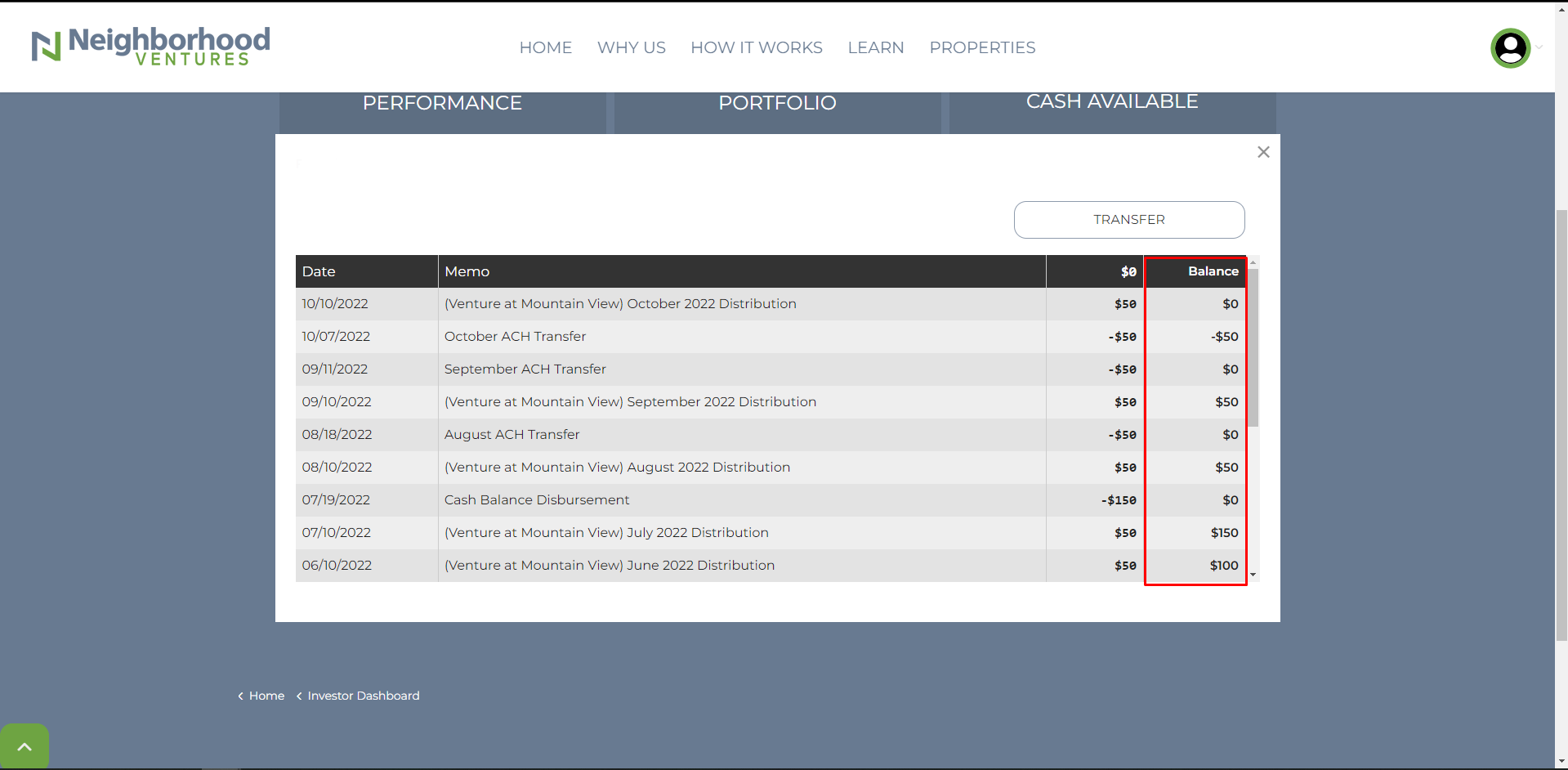Viewport: 1568px width, 770px height.
Task: Select the LEARN navigation link
Action: pyautogui.click(x=875, y=47)
